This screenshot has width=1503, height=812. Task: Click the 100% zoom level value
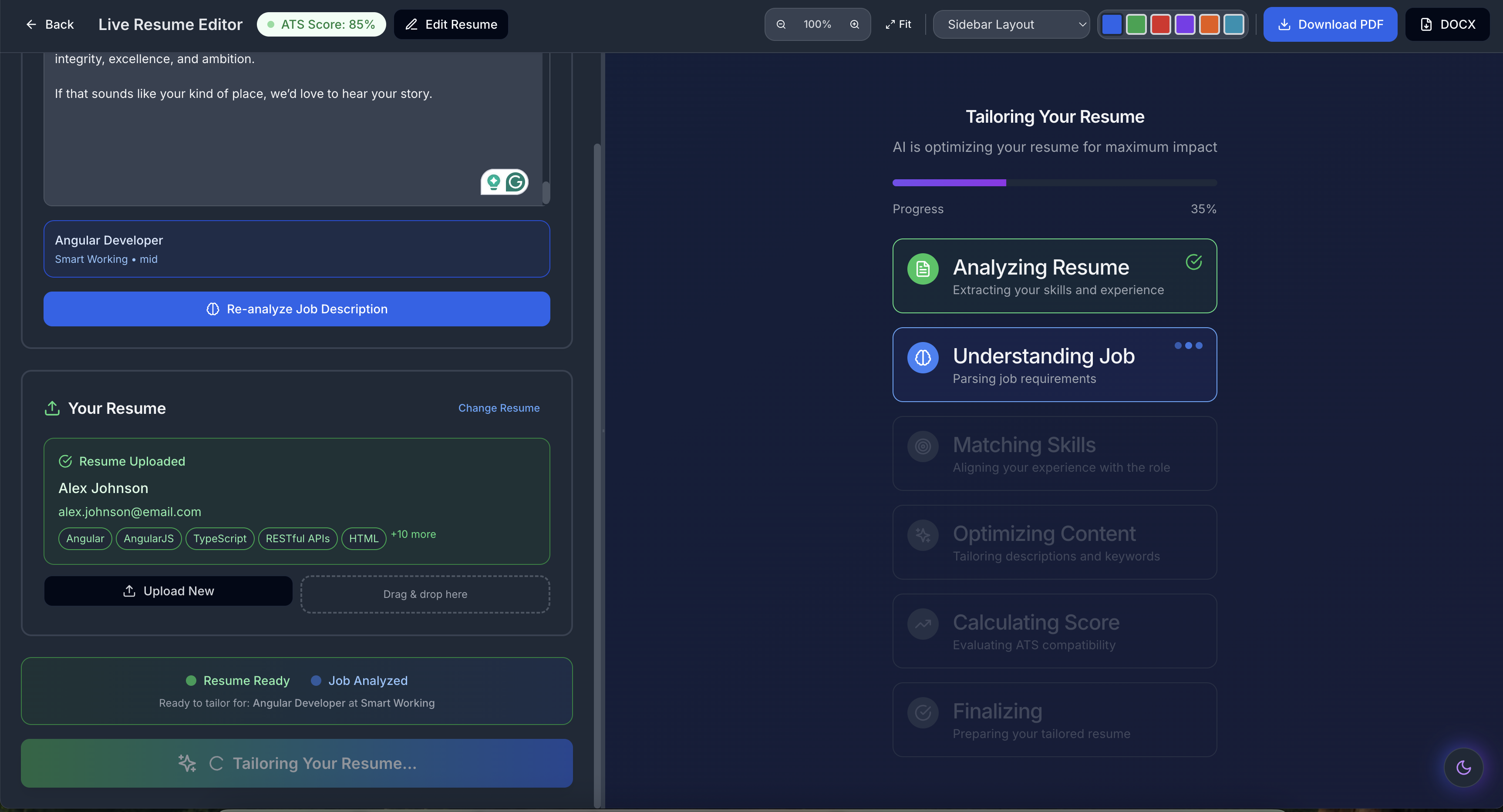817,24
